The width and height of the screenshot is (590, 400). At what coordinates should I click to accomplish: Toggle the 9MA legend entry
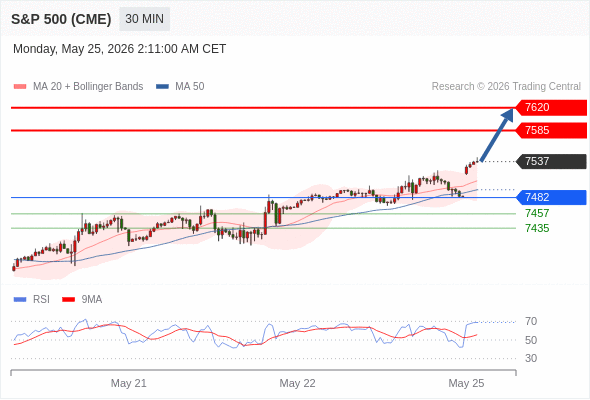[82, 300]
